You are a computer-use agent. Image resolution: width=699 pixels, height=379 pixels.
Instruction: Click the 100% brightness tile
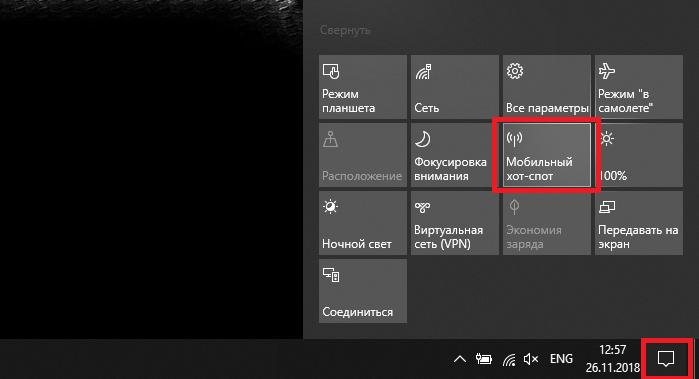639,155
